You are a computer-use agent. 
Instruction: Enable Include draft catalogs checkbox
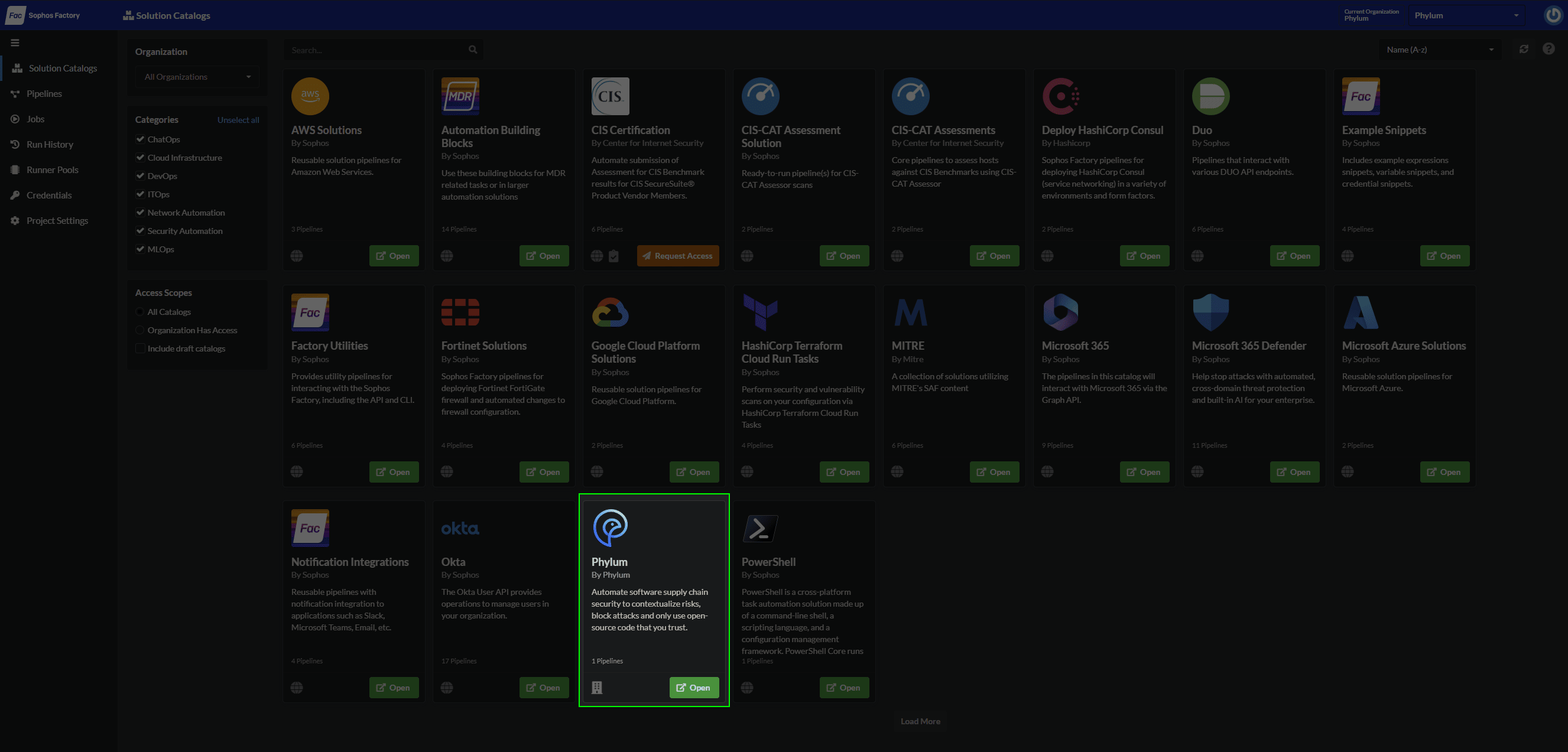[x=140, y=349]
